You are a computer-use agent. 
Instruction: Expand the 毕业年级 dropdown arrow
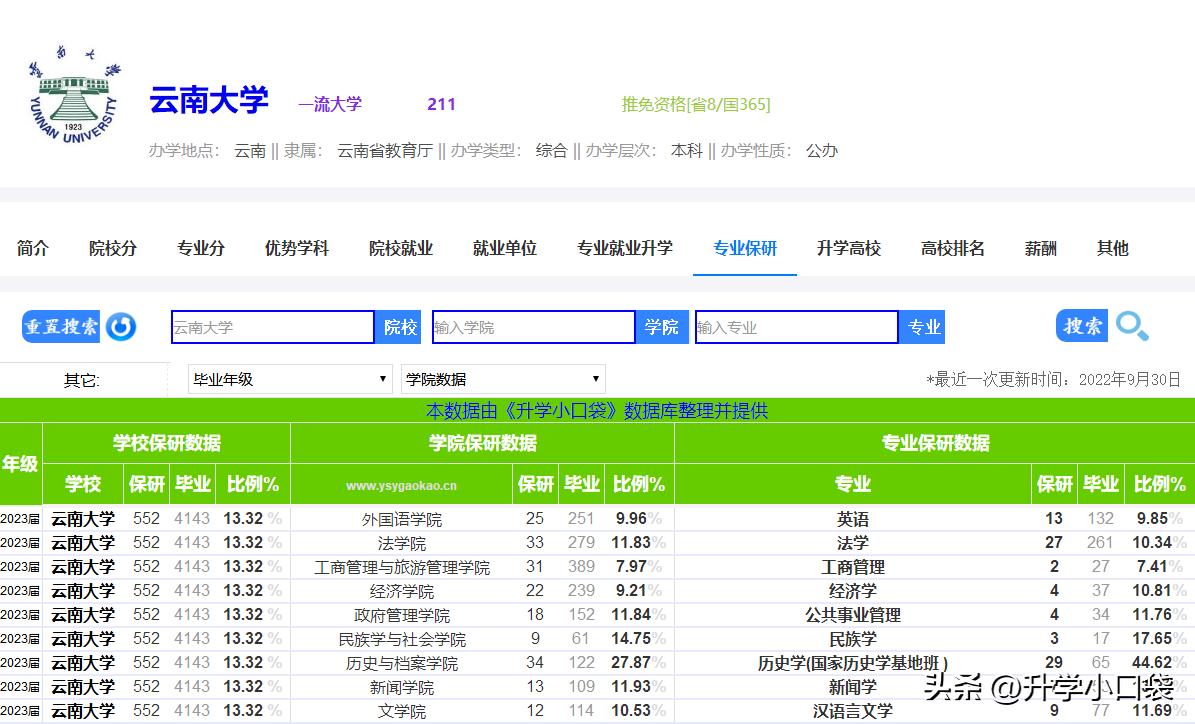tap(381, 378)
